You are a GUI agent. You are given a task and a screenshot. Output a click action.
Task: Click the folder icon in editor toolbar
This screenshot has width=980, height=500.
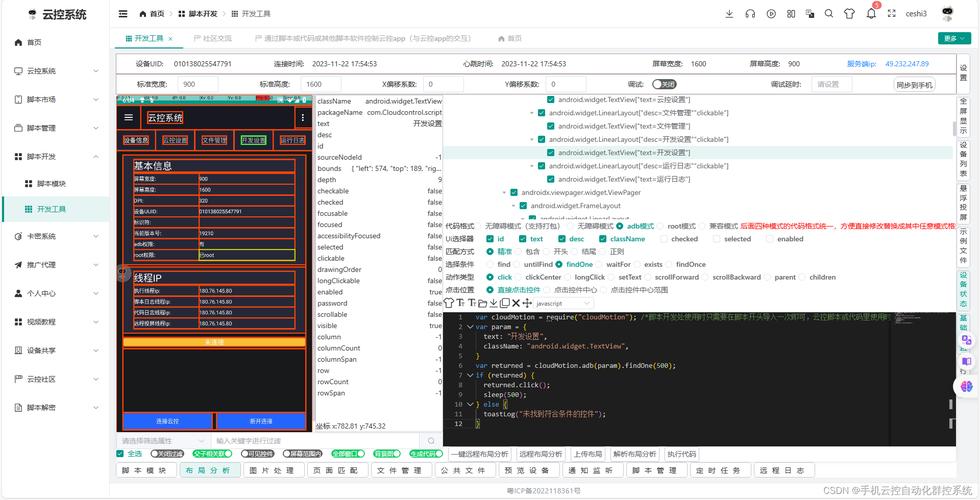[482, 303]
